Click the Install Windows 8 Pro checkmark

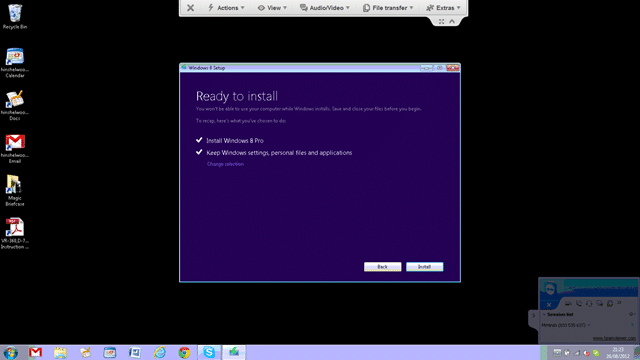click(x=199, y=140)
